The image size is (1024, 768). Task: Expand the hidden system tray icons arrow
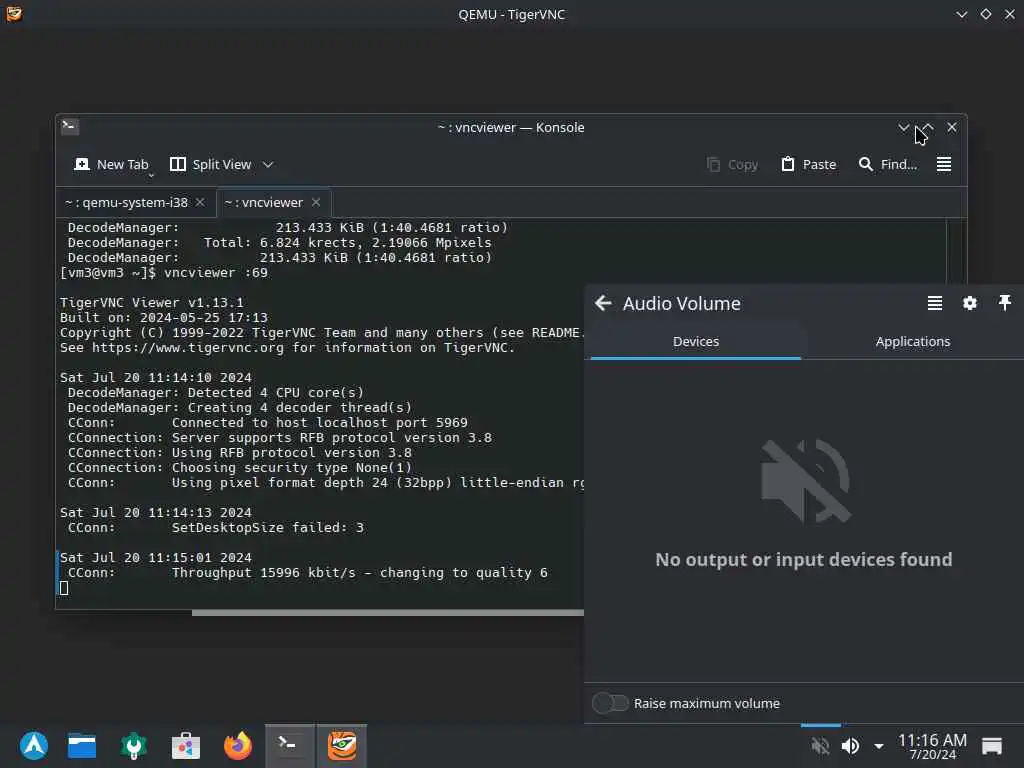[879, 746]
